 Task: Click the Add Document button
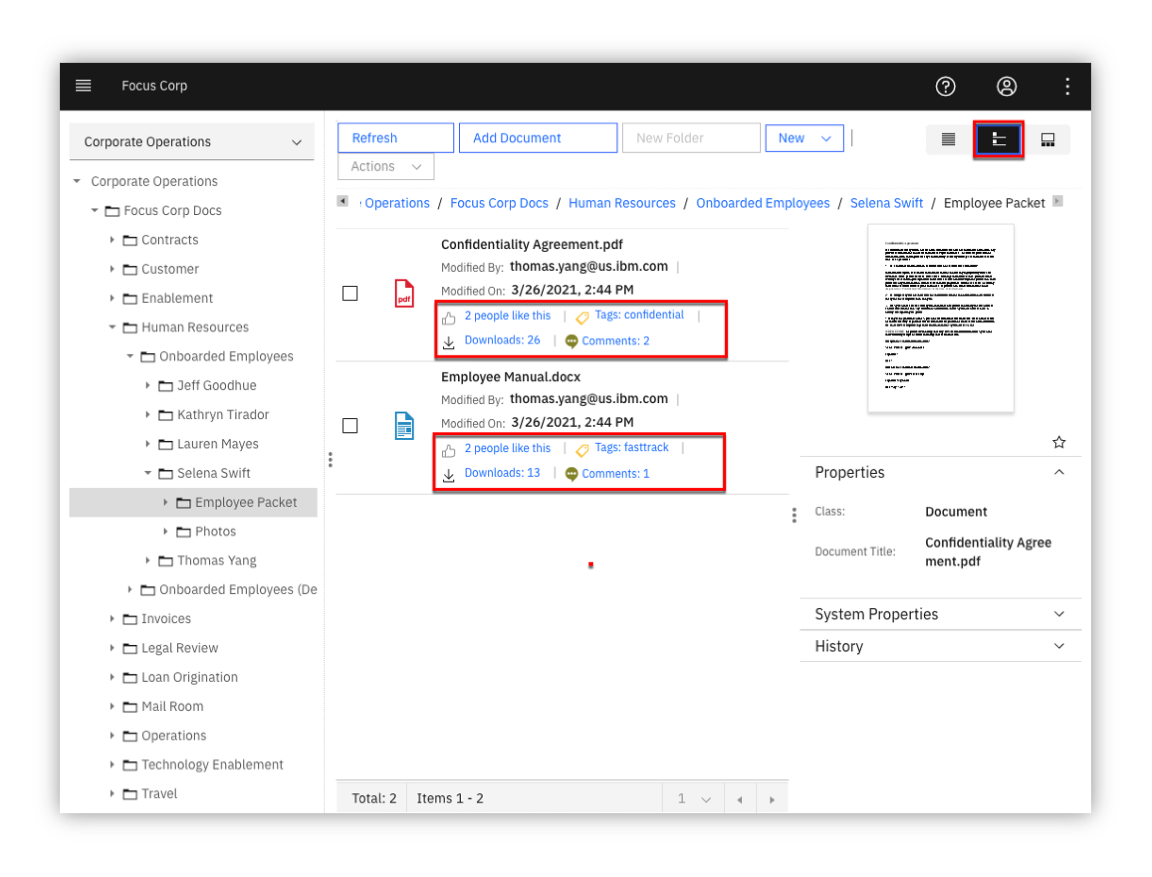(538, 138)
